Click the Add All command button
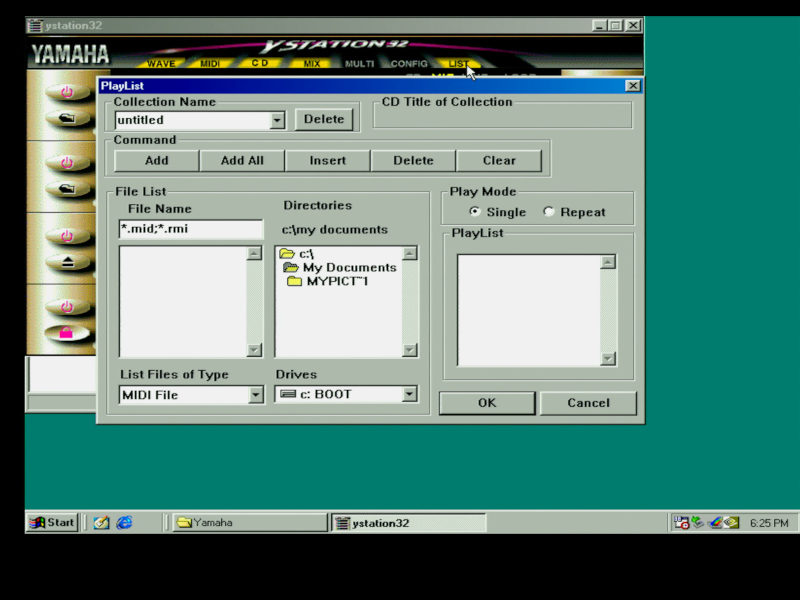Screen dimensions: 800x600 pos(242,160)
